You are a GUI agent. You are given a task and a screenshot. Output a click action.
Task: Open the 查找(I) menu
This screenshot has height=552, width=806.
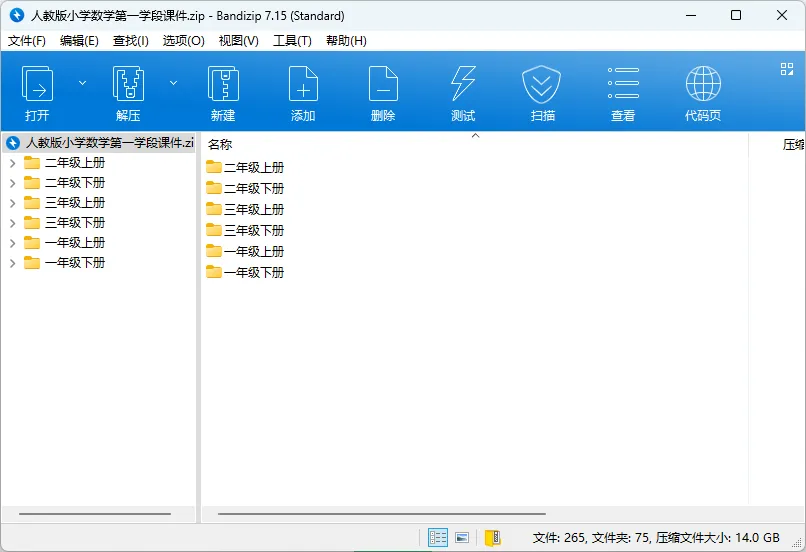pyautogui.click(x=131, y=41)
